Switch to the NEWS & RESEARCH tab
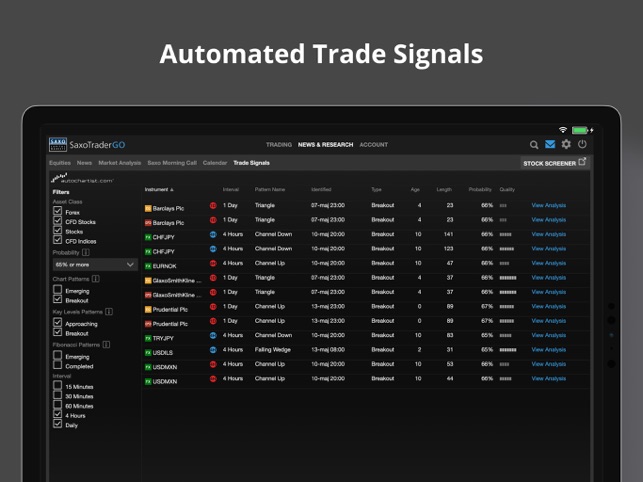Image resolution: width=643 pixels, height=482 pixels. coord(326,145)
